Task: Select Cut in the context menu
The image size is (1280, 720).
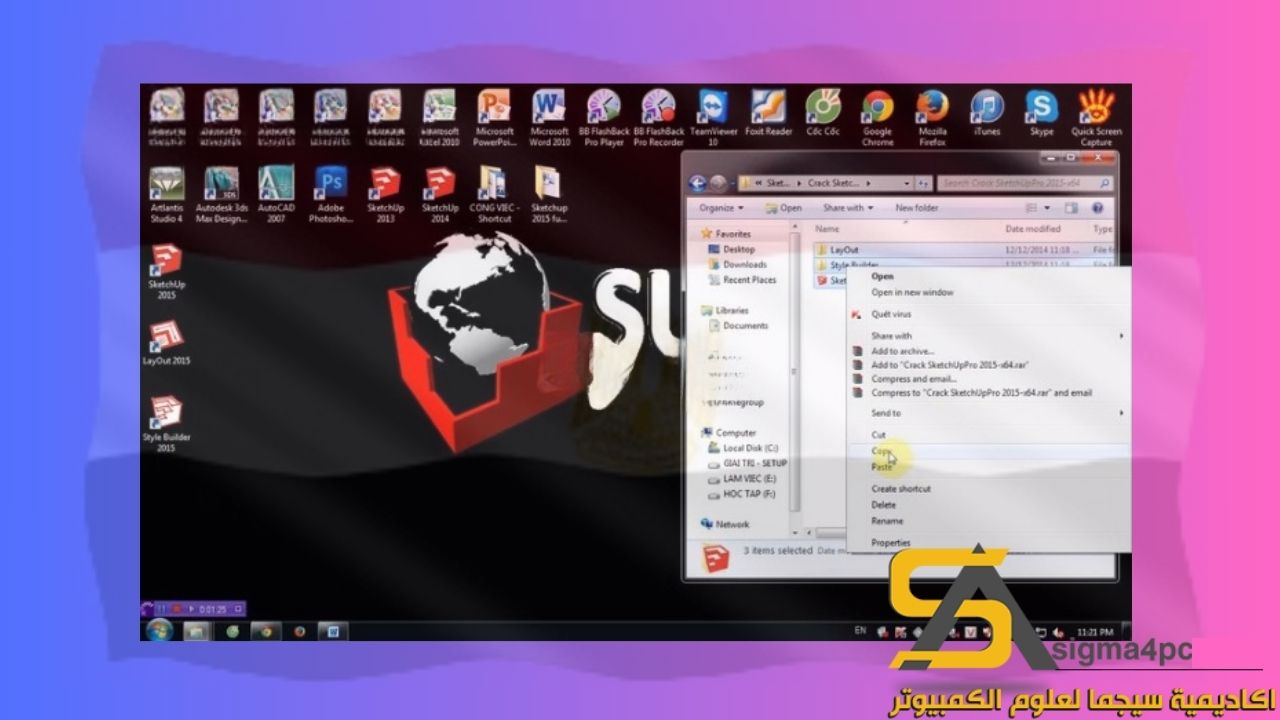Action: pyautogui.click(x=878, y=435)
